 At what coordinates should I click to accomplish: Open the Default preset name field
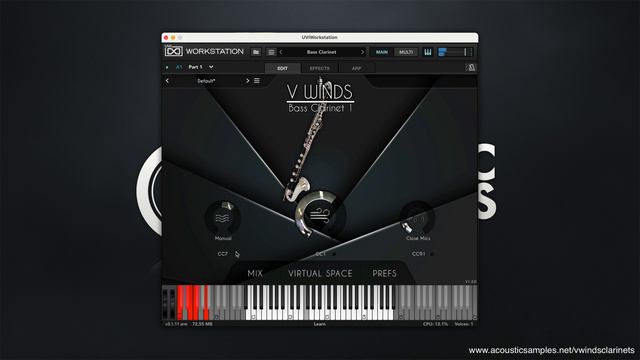click(x=207, y=81)
